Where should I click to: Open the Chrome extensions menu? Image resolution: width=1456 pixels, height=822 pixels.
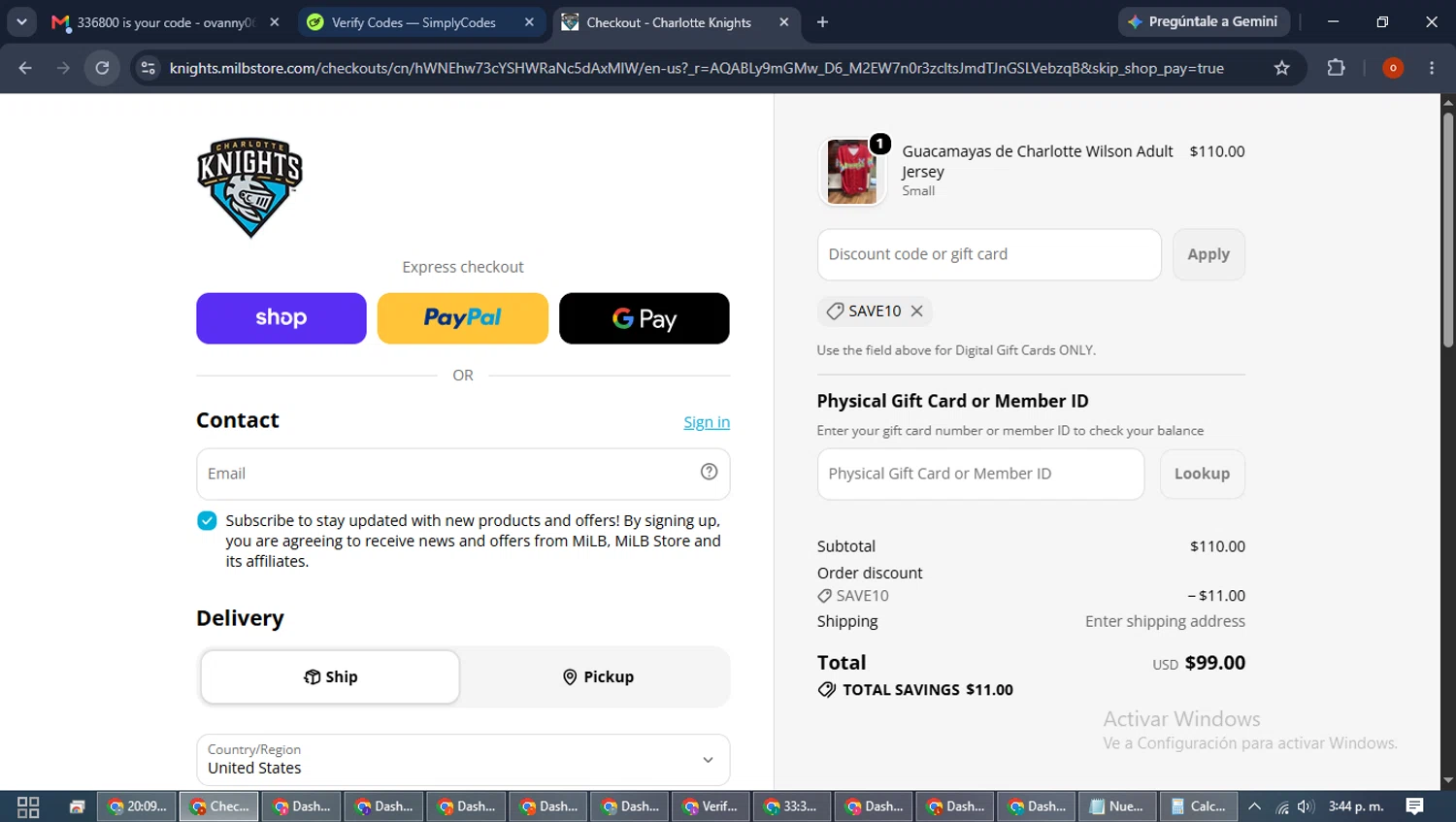[x=1336, y=68]
